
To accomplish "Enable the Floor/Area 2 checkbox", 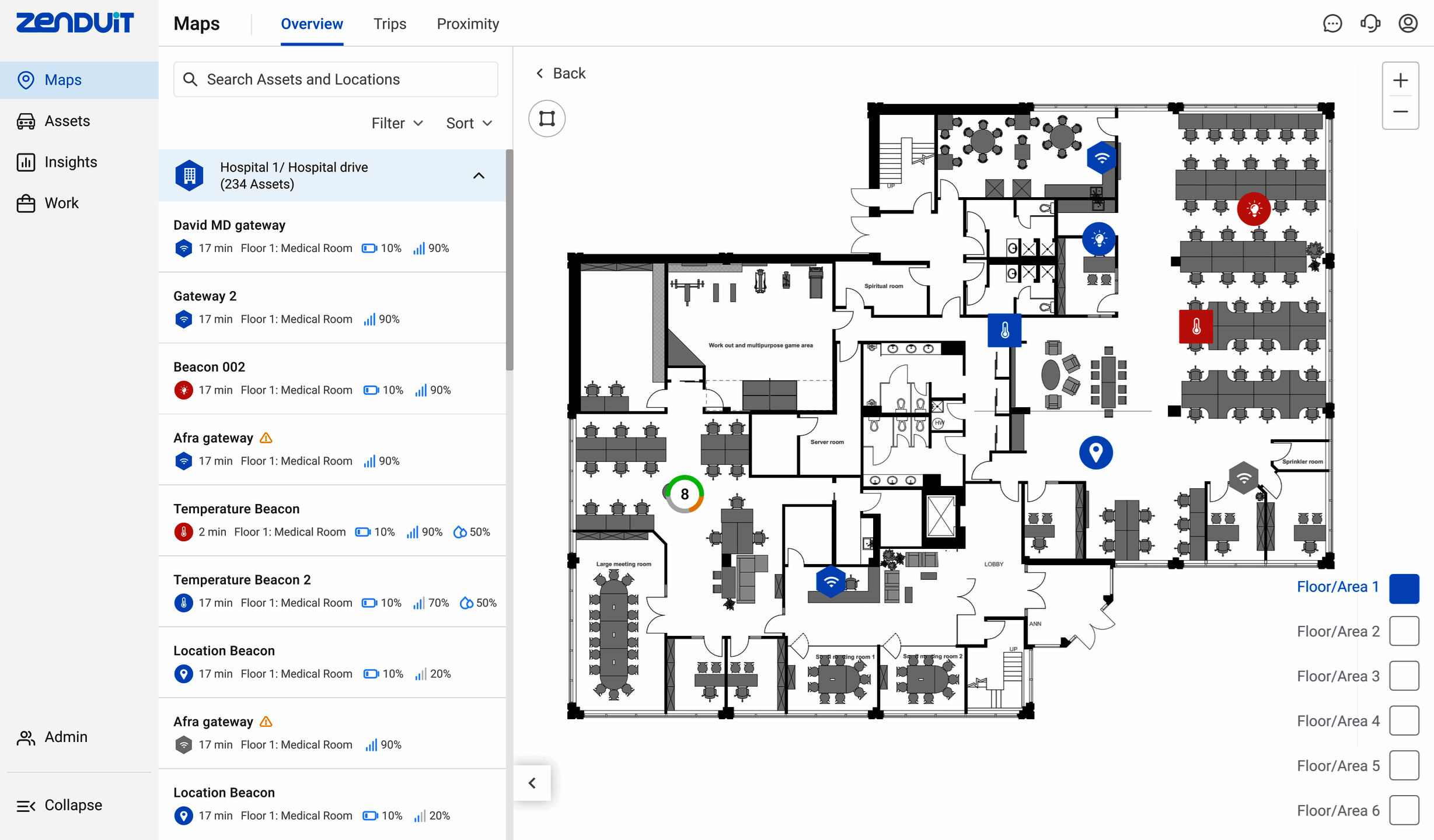I will click(1404, 631).
